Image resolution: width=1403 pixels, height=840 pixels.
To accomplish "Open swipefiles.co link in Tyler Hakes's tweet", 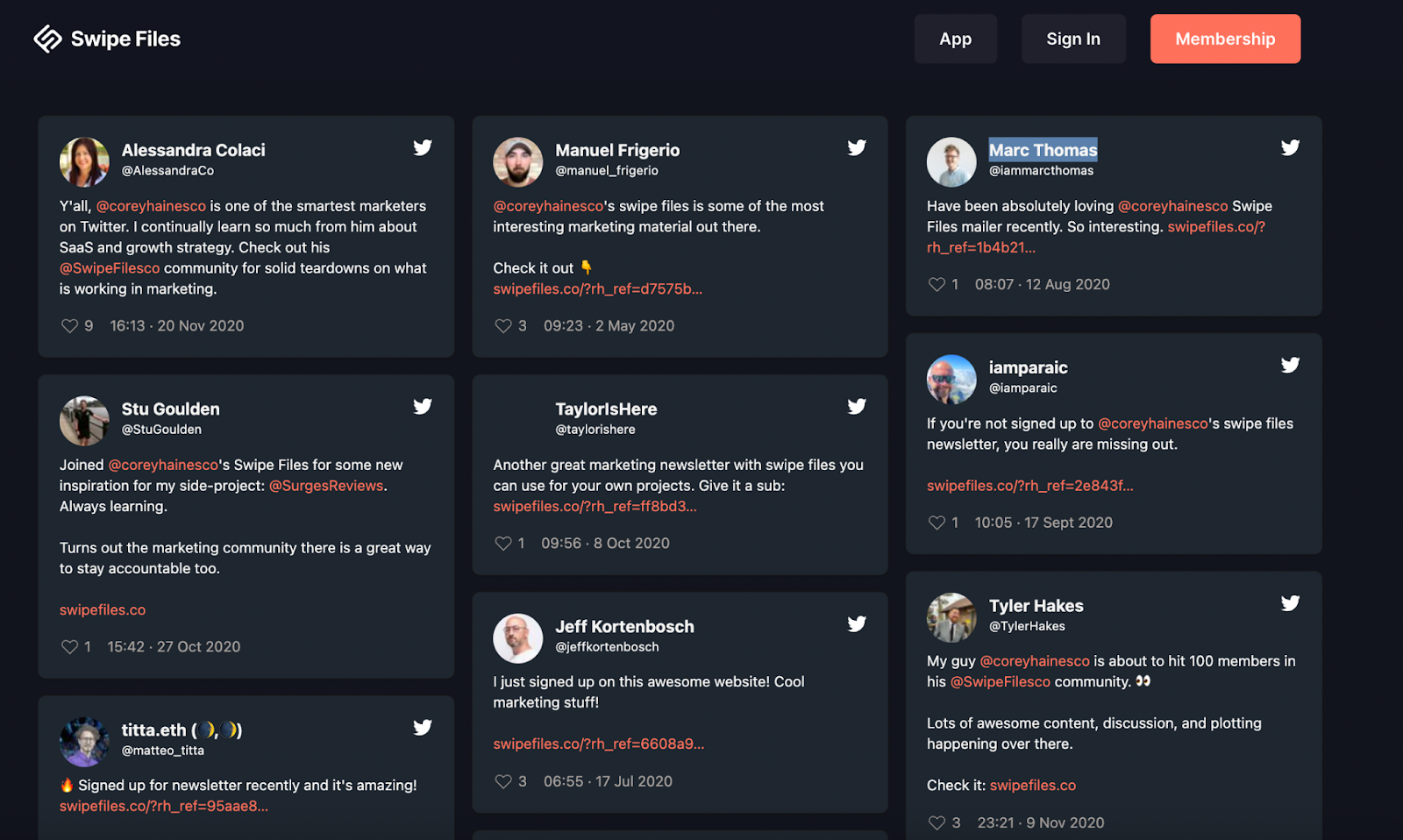I will (x=1033, y=786).
